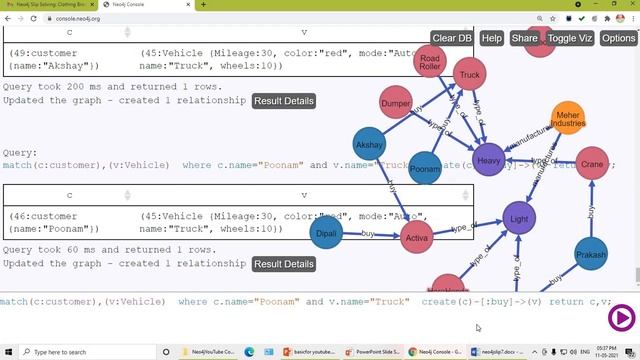
Task: Select the Meher Industries node
Action: [x=568, y=118]
